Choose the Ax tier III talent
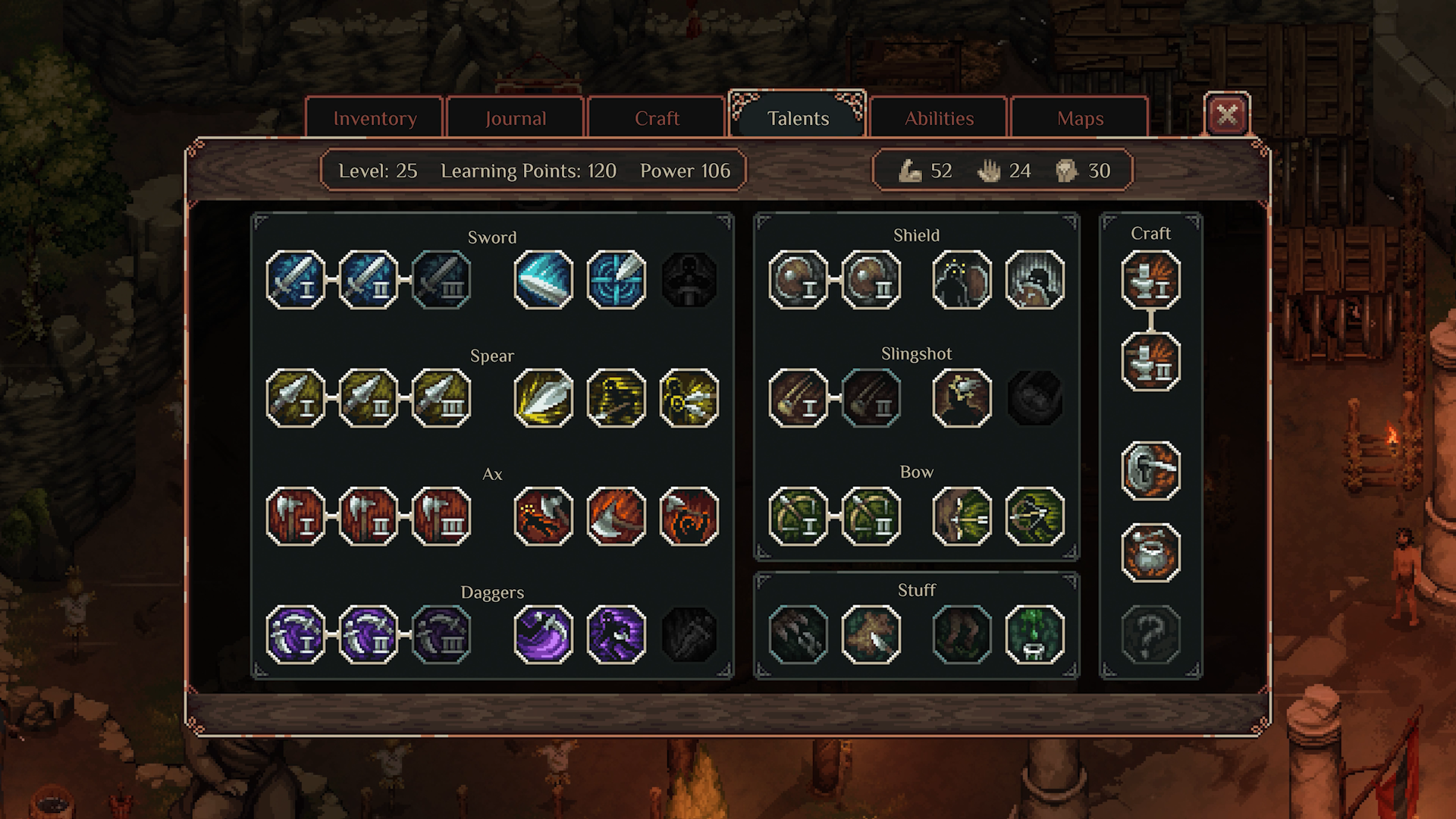The image size is (1456, 819). [441, 516]
